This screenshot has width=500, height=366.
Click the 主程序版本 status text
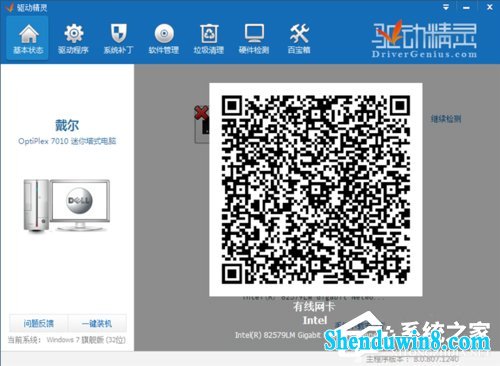pyautogui.click(x=412, y=359)
